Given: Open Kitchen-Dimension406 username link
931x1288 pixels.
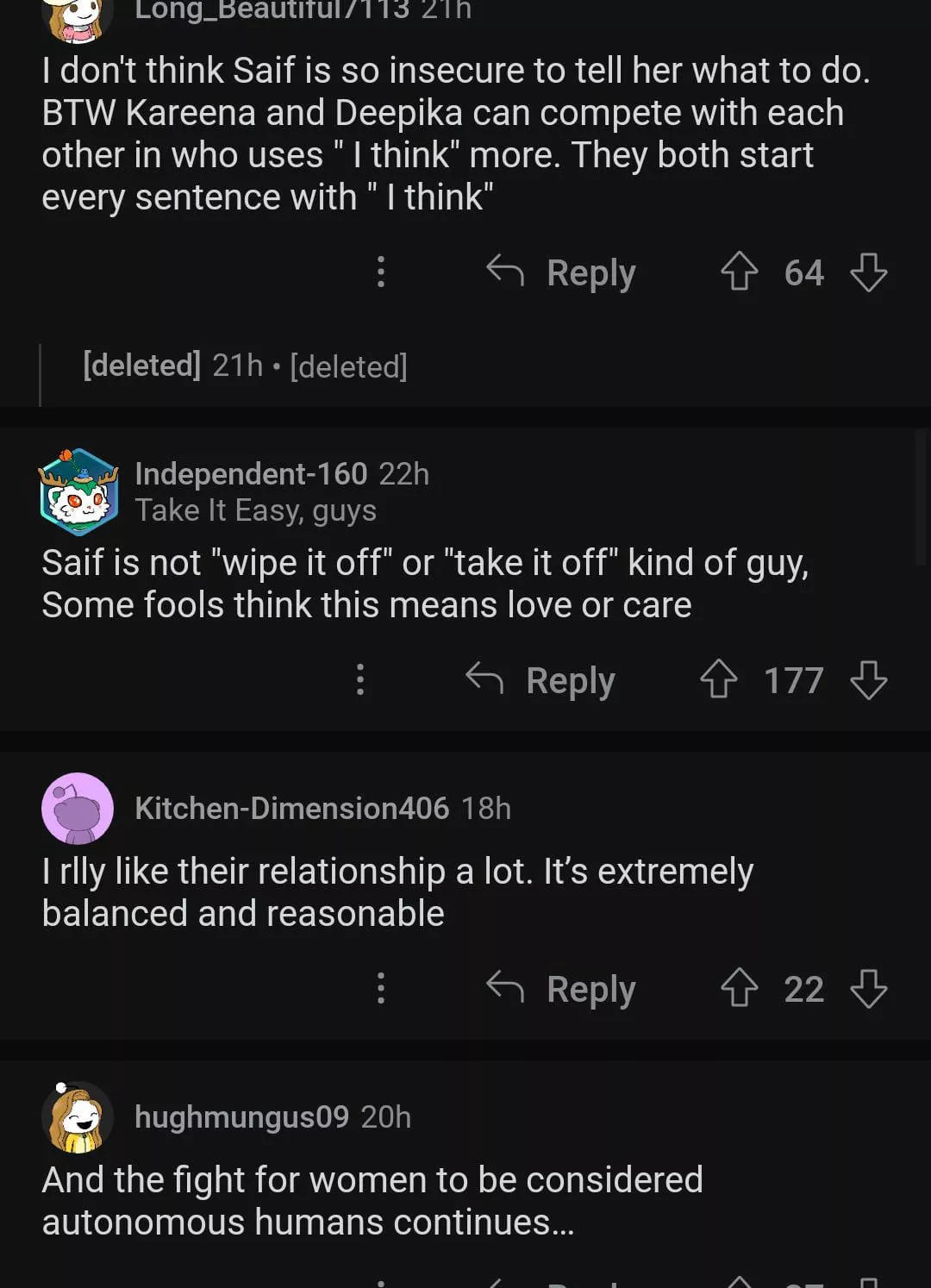Looking at the screenshot, I should tap(292, 809).
